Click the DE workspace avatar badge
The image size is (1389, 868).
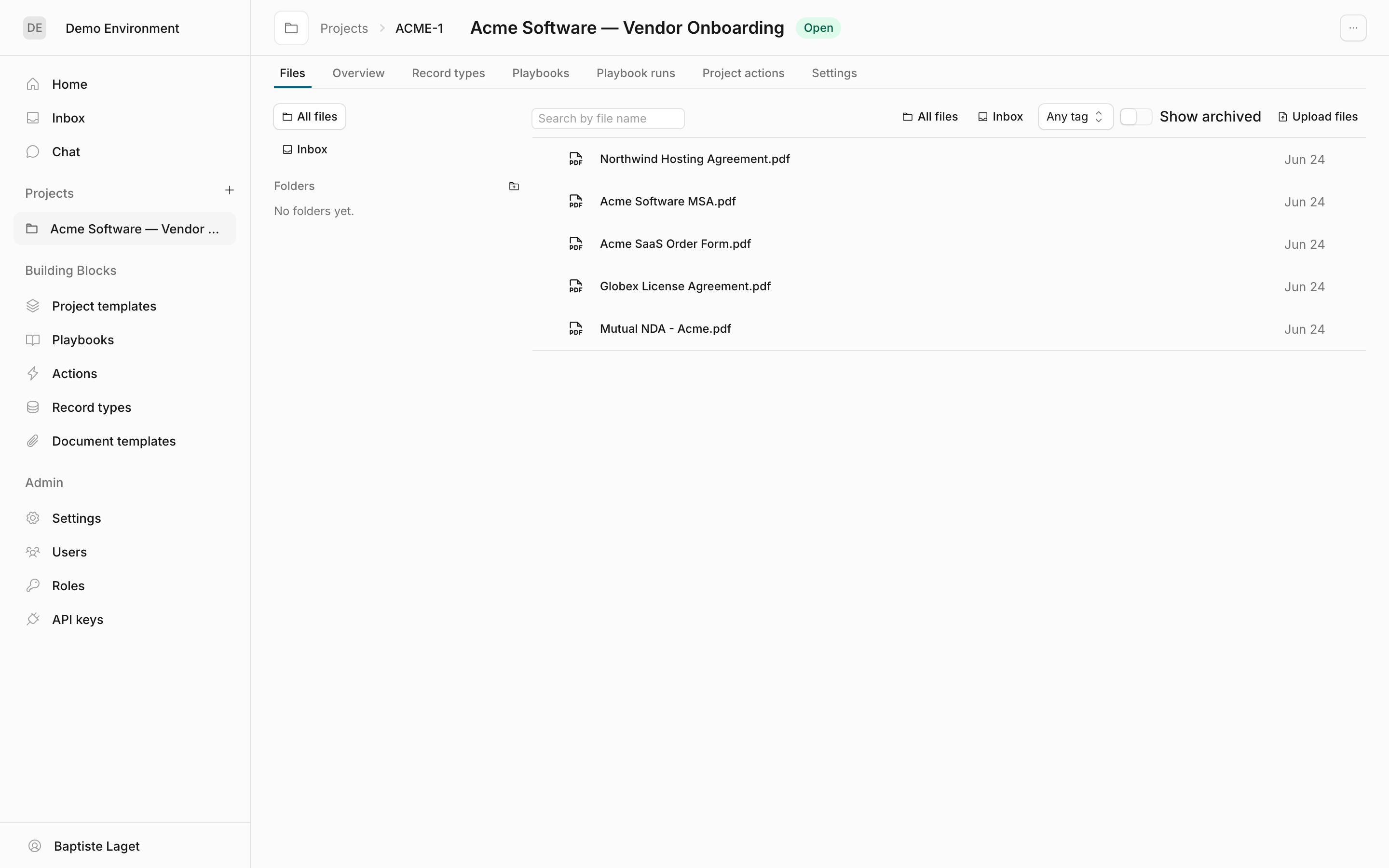pyautogui.click(x=34, y=28)
